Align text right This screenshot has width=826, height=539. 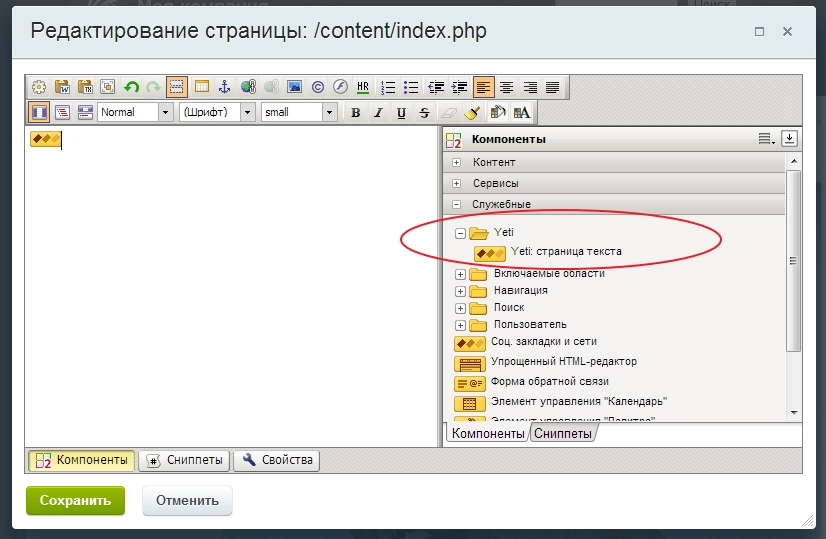529,87
